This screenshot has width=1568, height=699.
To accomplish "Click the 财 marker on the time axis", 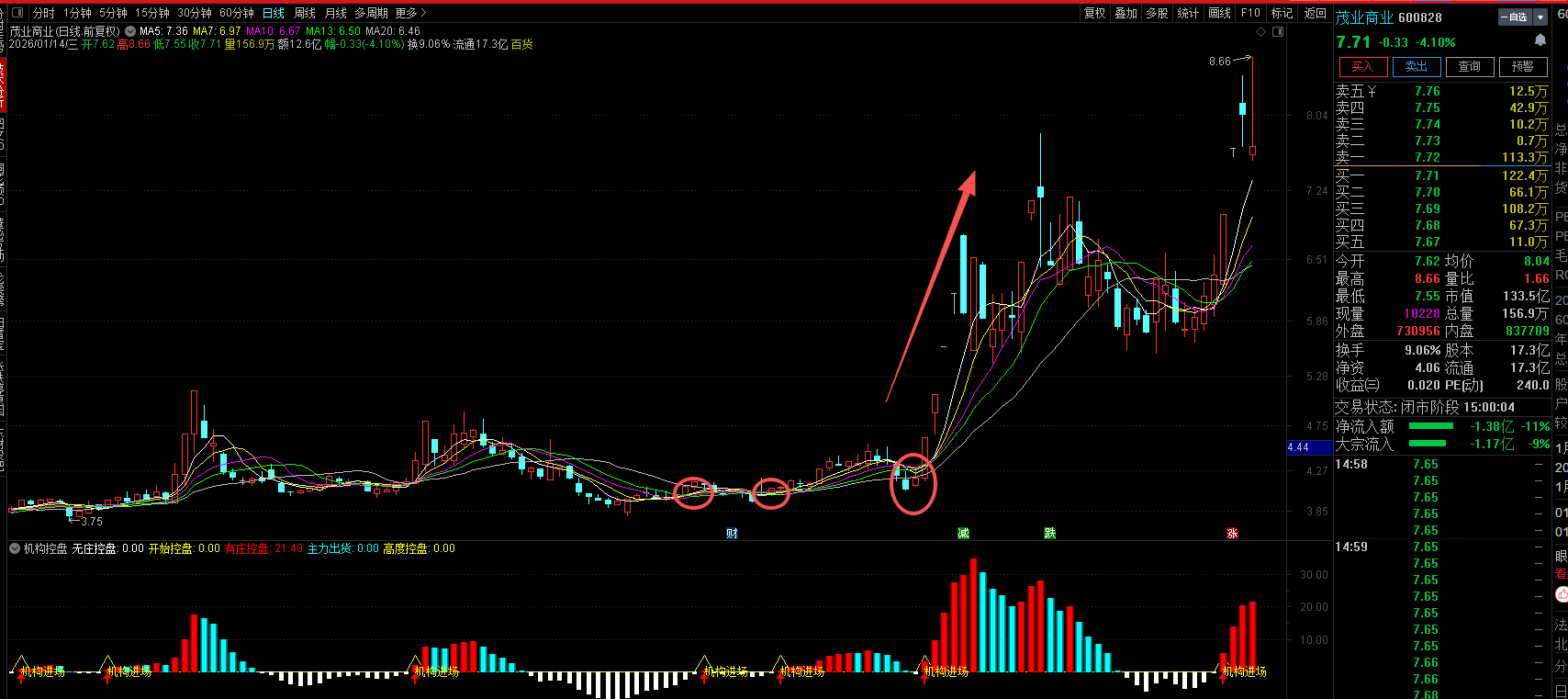I will pos(732,533).
